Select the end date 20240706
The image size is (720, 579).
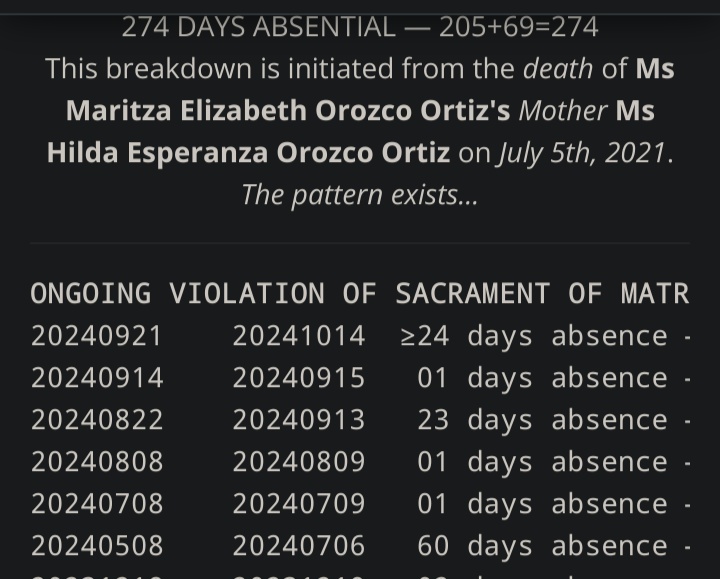point(299,545)
